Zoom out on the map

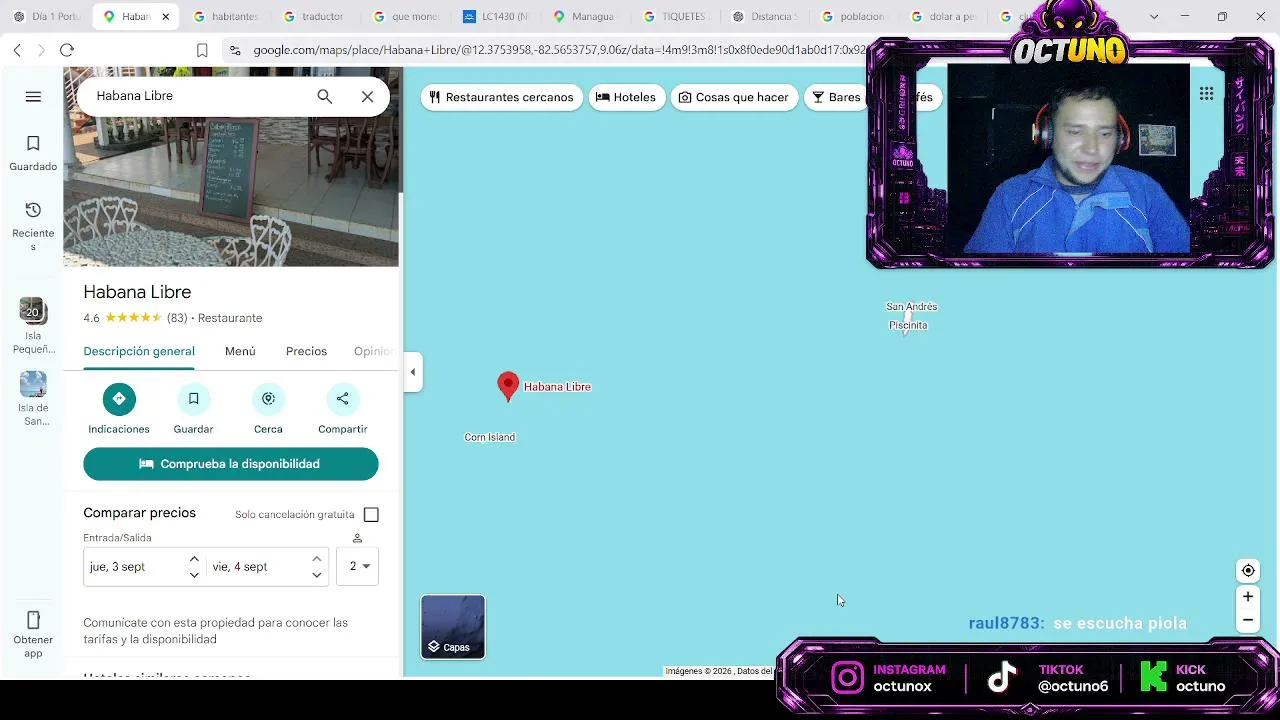pos(1247,620)
